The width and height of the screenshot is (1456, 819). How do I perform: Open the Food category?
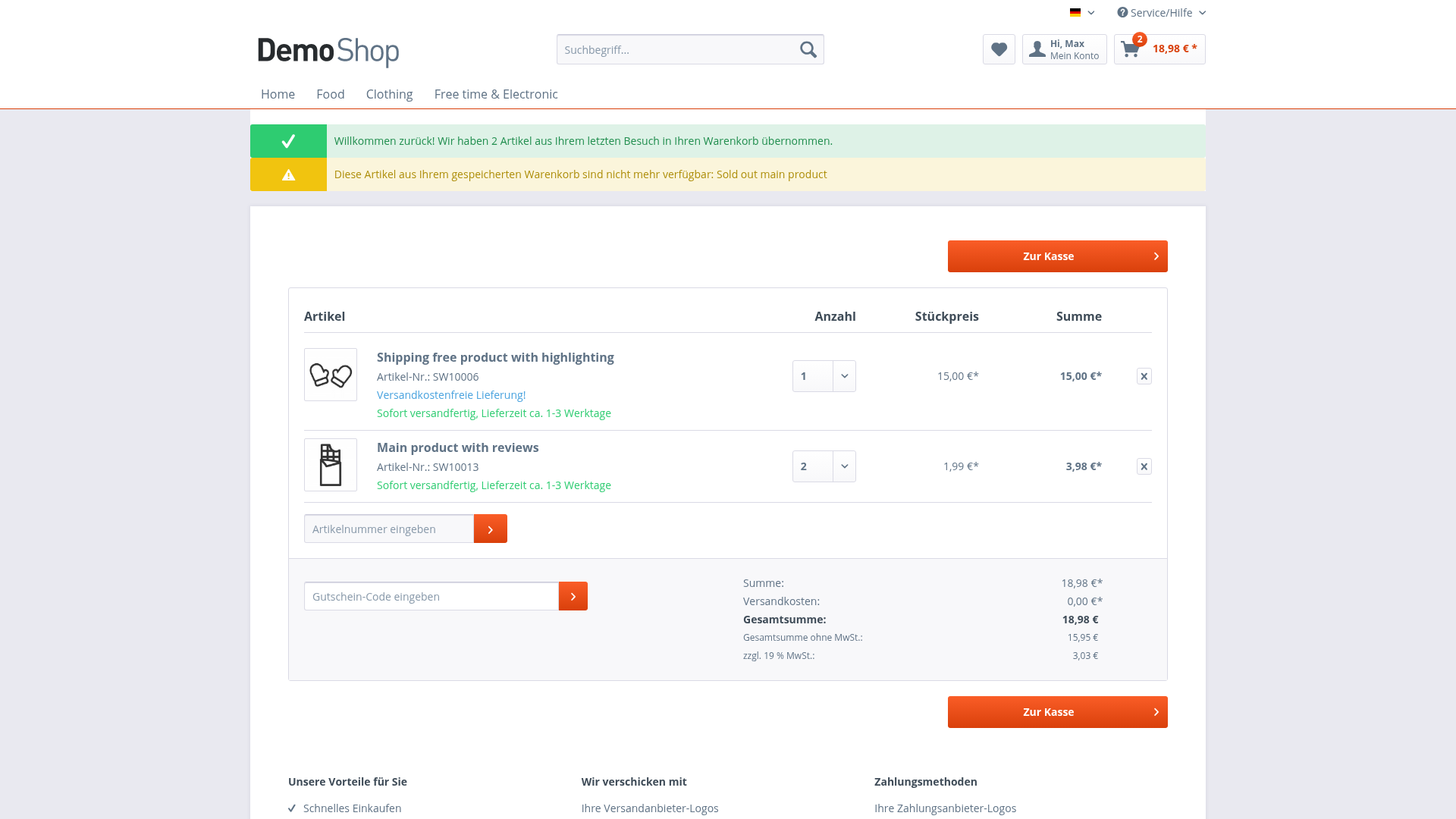point(330,94)
